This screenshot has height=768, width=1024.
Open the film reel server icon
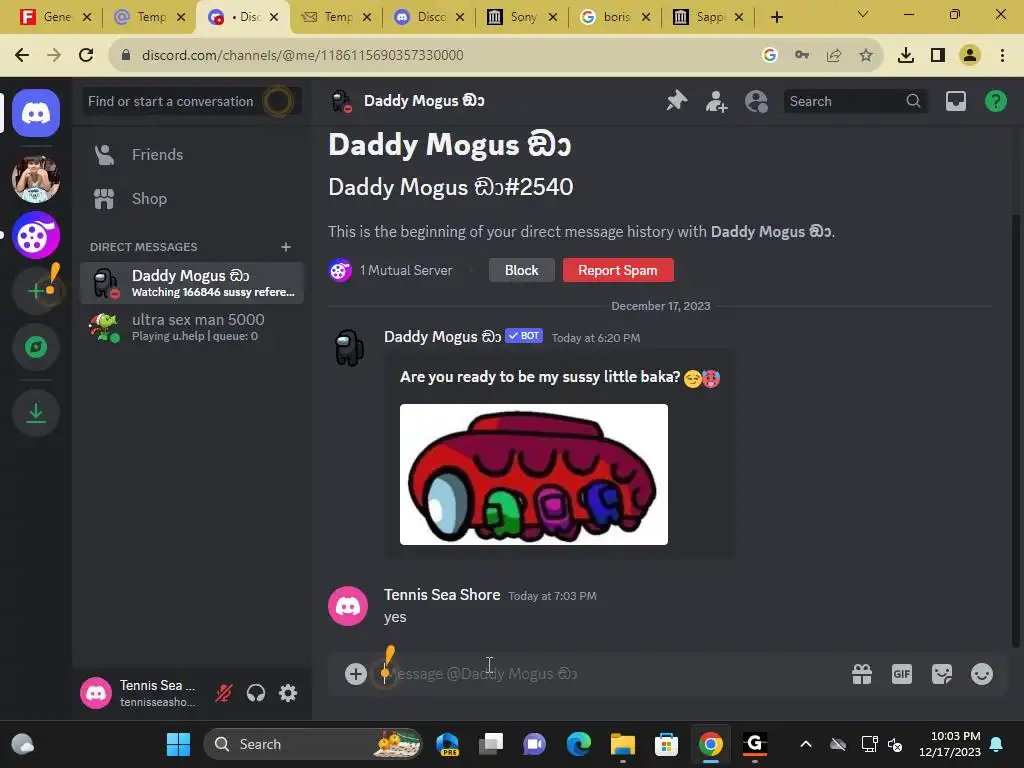click(x=36, y=235)
